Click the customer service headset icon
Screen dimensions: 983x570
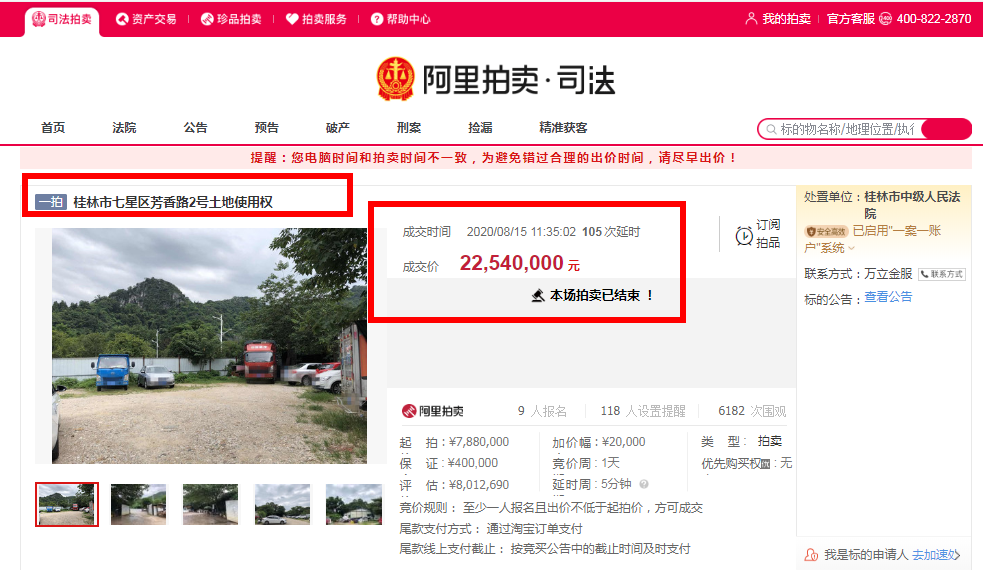(x=885, y=19)
